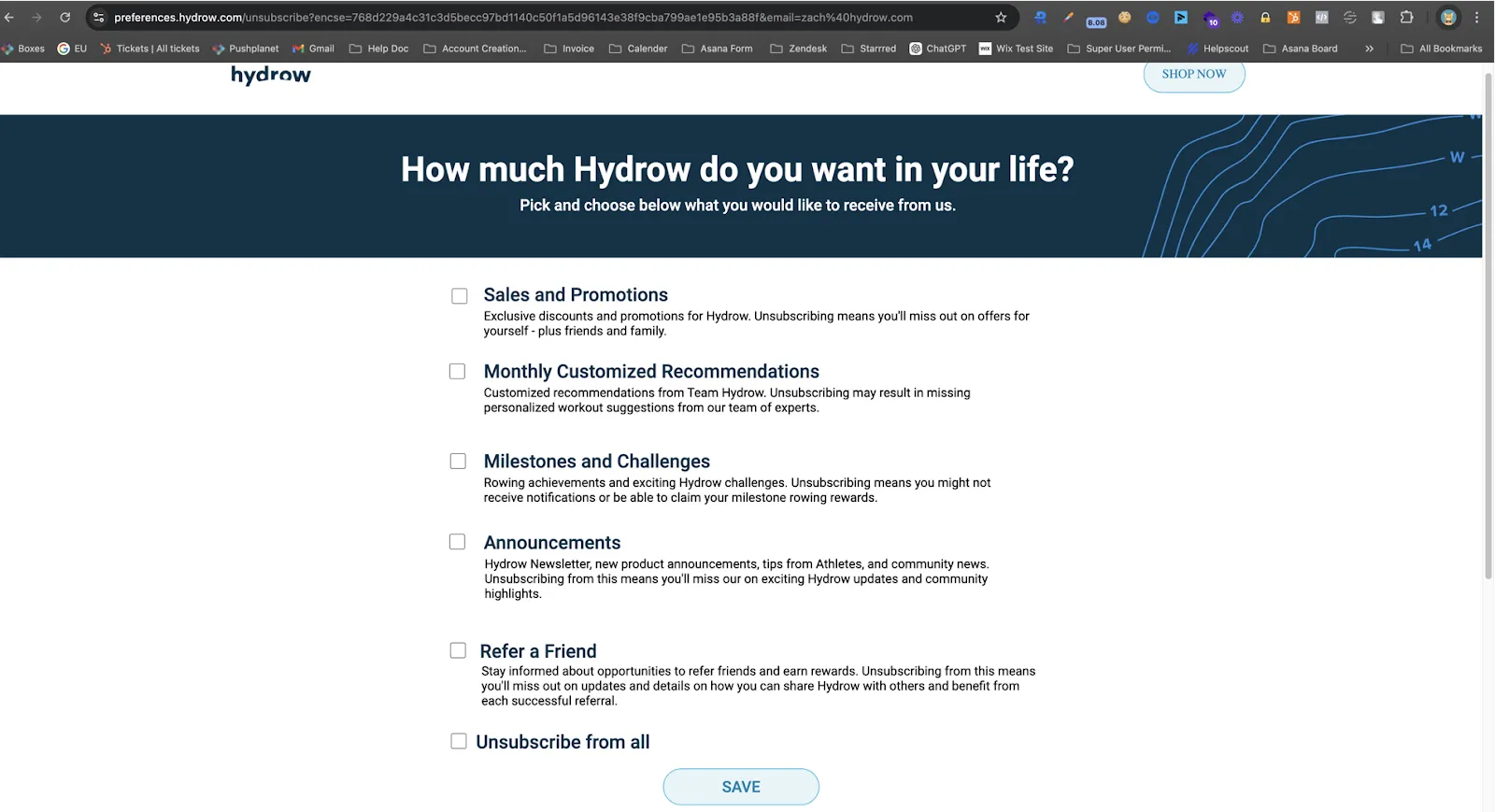Click the Sales and Promotions heading
Screen dimensions: 1495x812
tap(576, 294)
